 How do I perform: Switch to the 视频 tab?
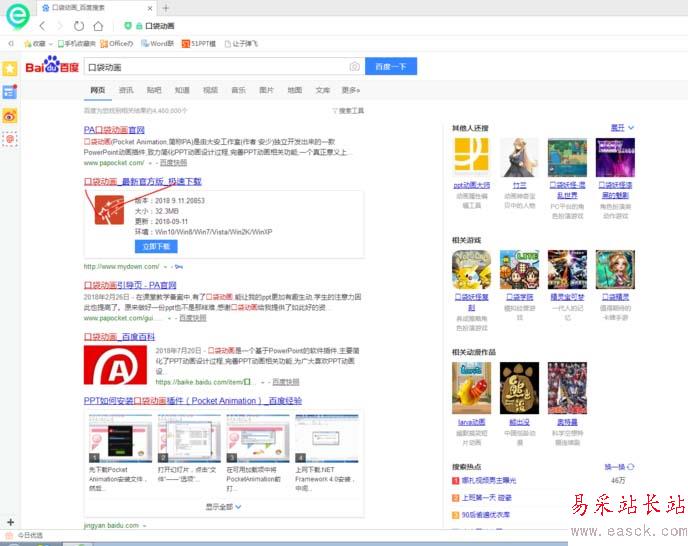click(210, 90)
